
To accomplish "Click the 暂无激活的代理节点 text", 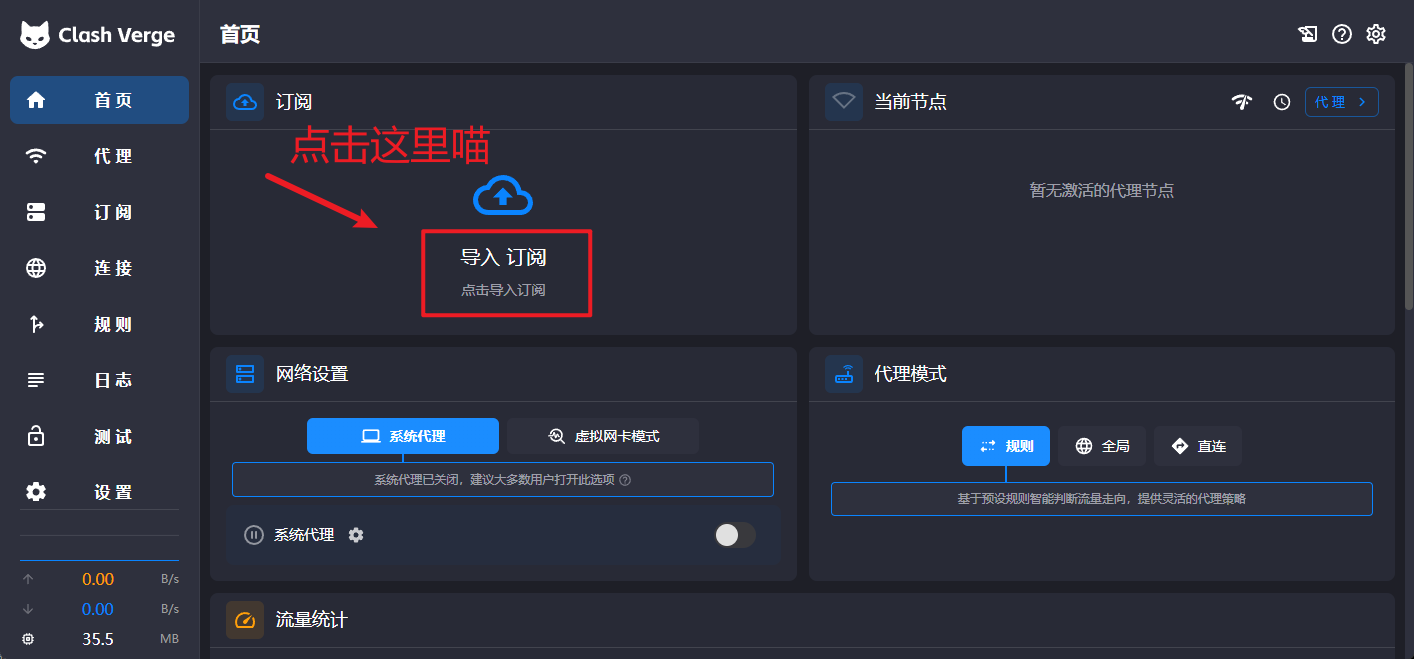I will pyautogui.click(x=1102, y=190).
